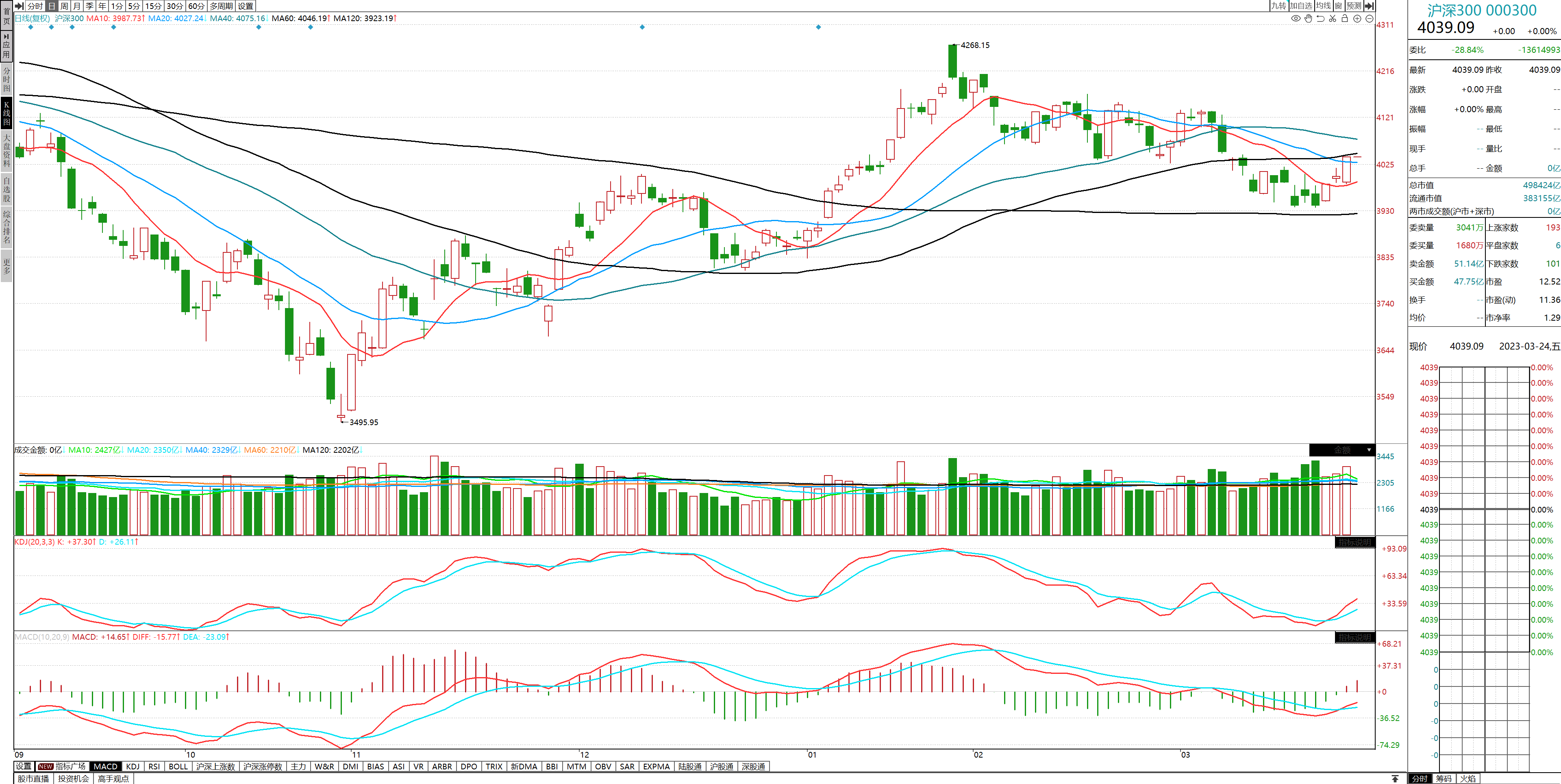
Task: Collapse right panel using top-right arrow icon
Action: coord(1369,6)
